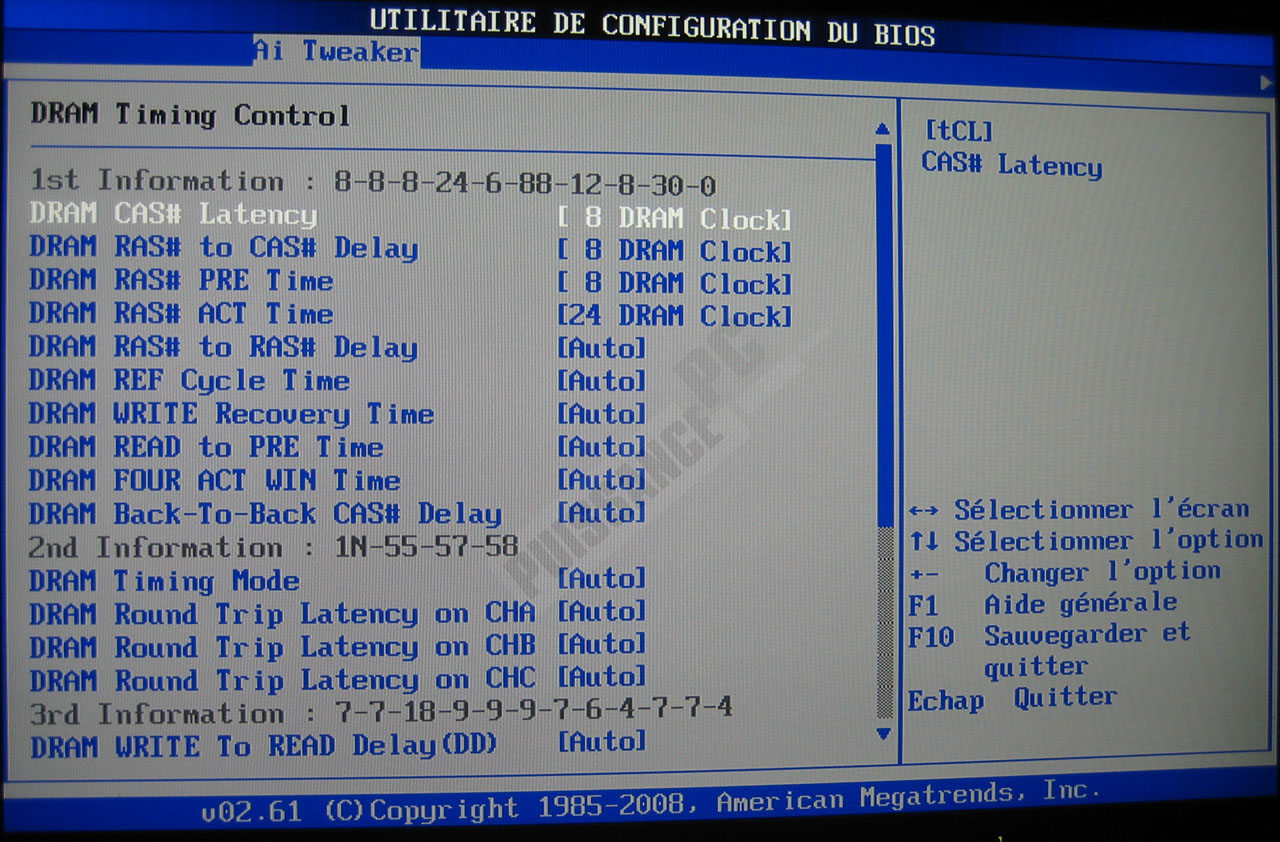Select DRAM RAS# to RAS# Delay option
The width and height of the screenshot is (1280, 842).
click(223, 348)
